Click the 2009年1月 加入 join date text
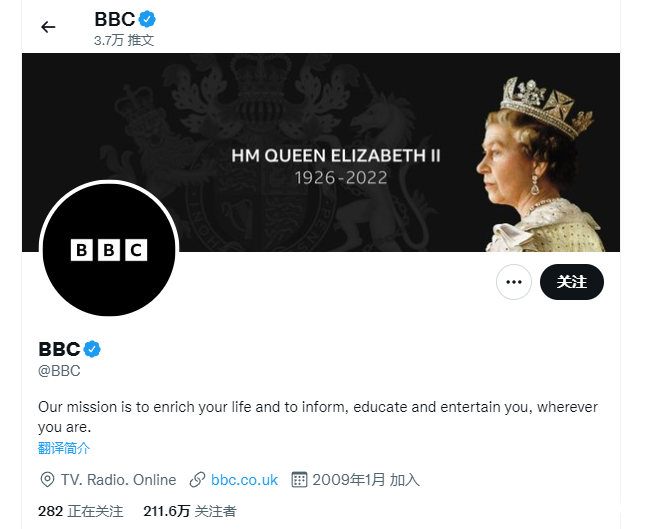650x529 pixels. (x=366, y=480)
